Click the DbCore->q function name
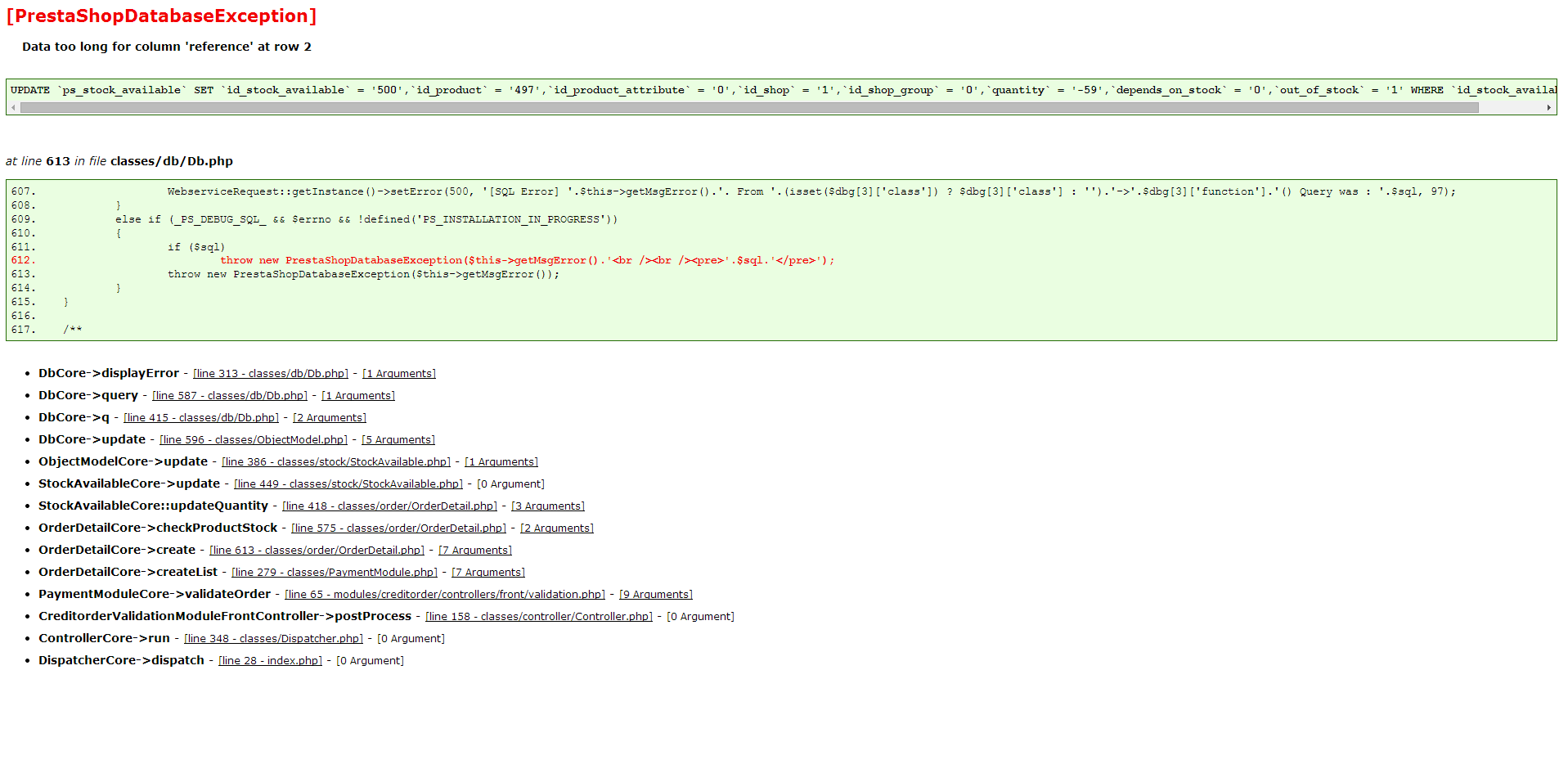Screen dimensions: 1568x769 (x=74, y=417)
